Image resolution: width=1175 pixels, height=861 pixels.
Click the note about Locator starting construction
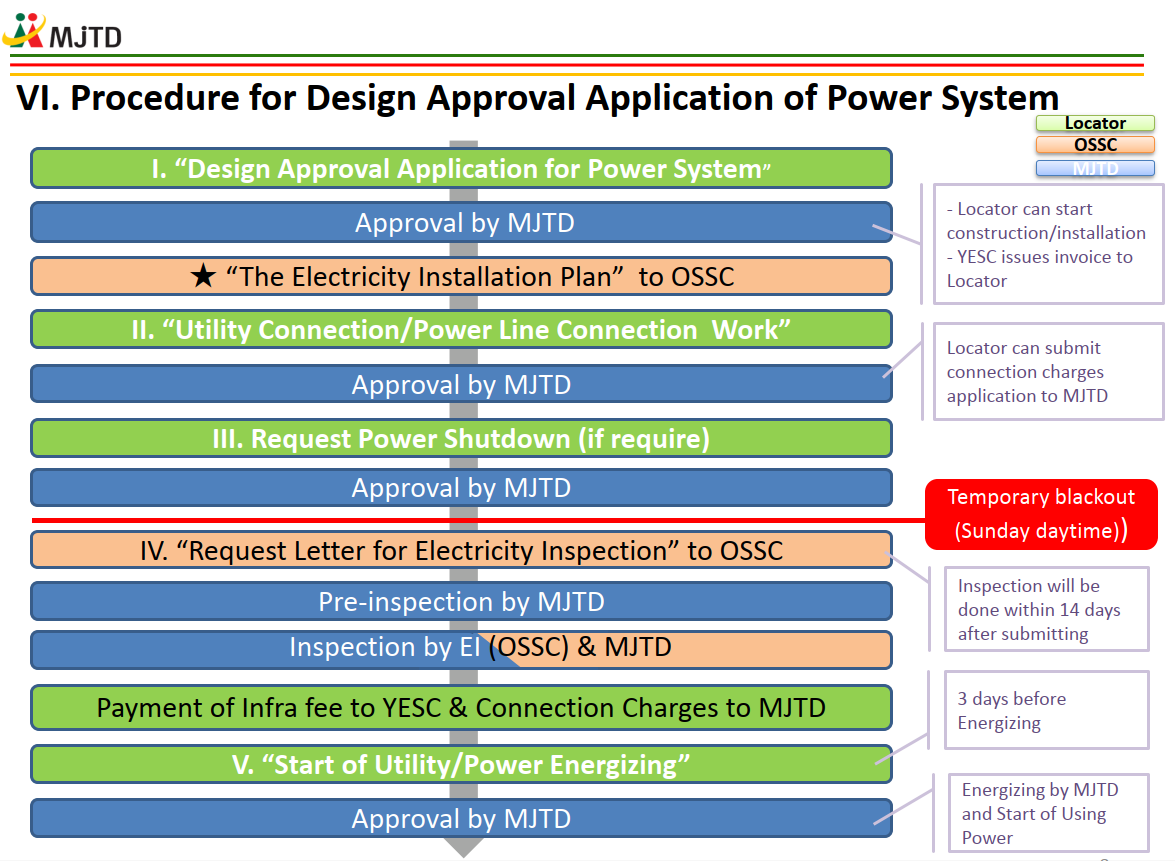(x=1046, y=244)
